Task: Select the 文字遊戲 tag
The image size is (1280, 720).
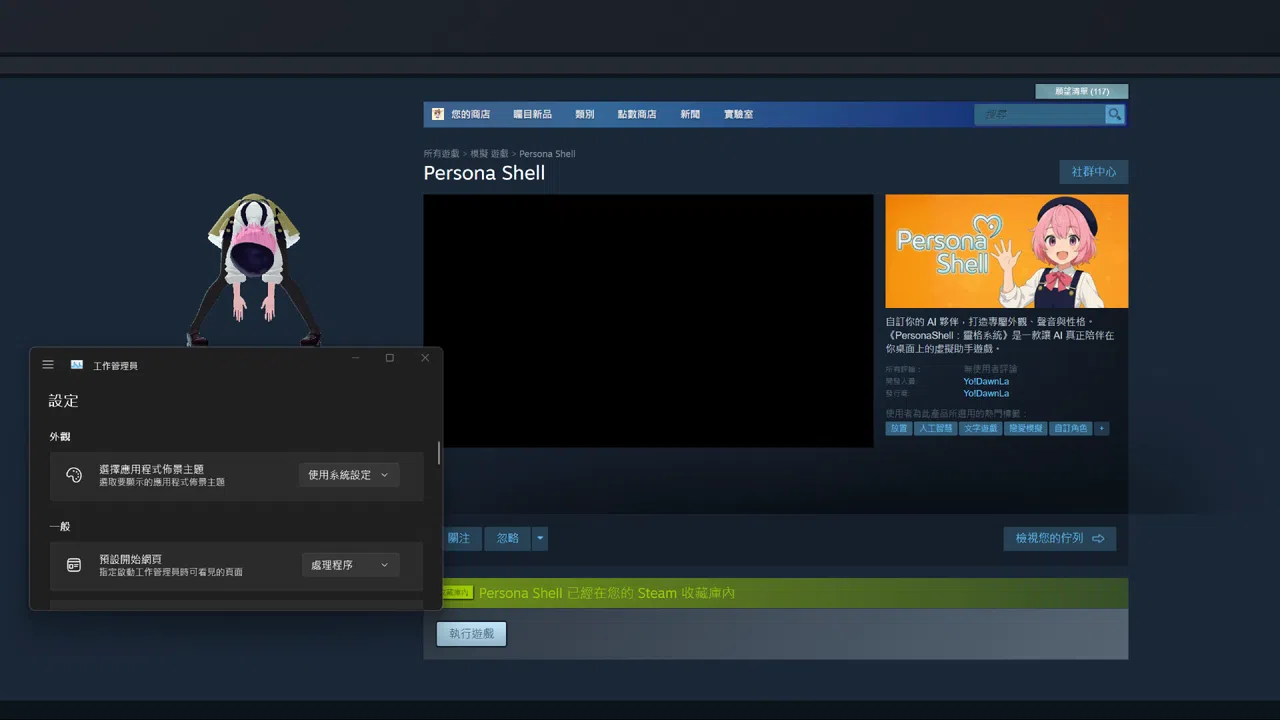Action: [981, 428]
